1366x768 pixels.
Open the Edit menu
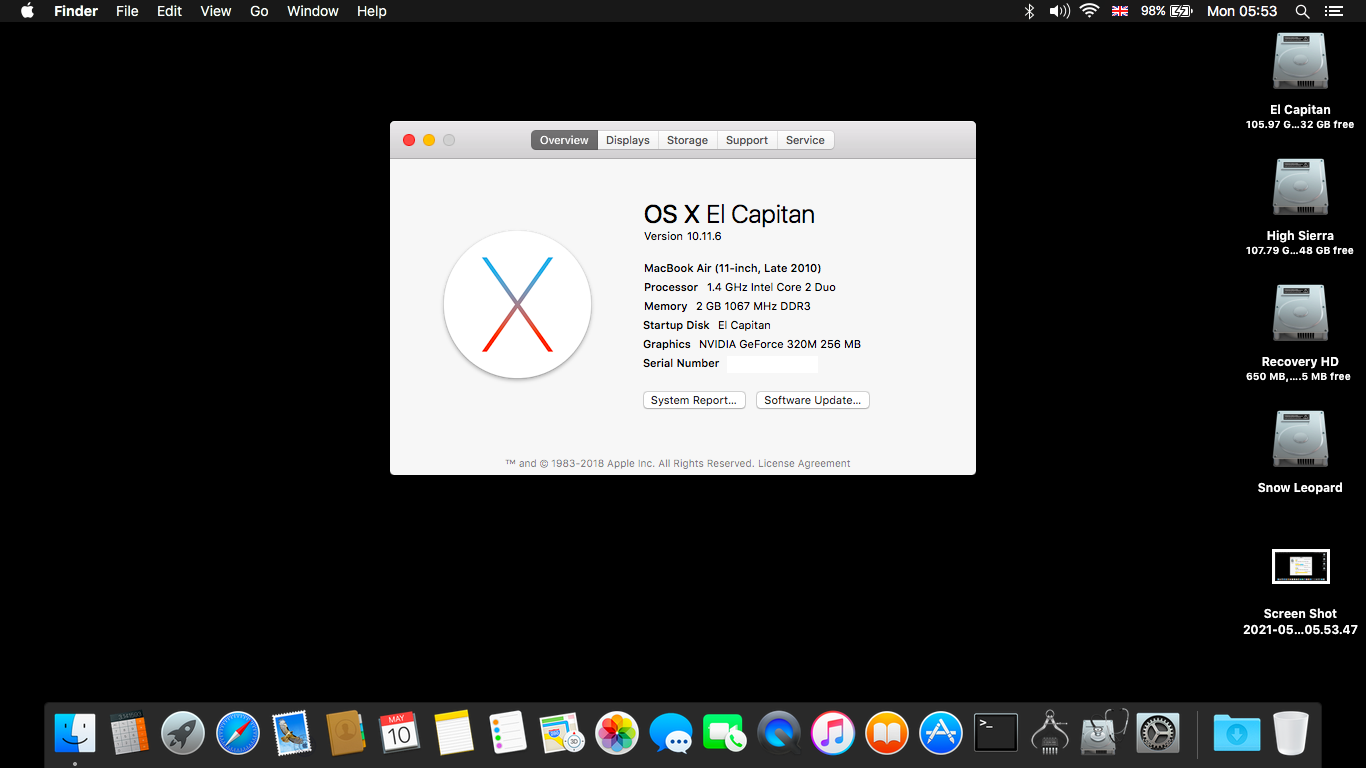[170, 11]
